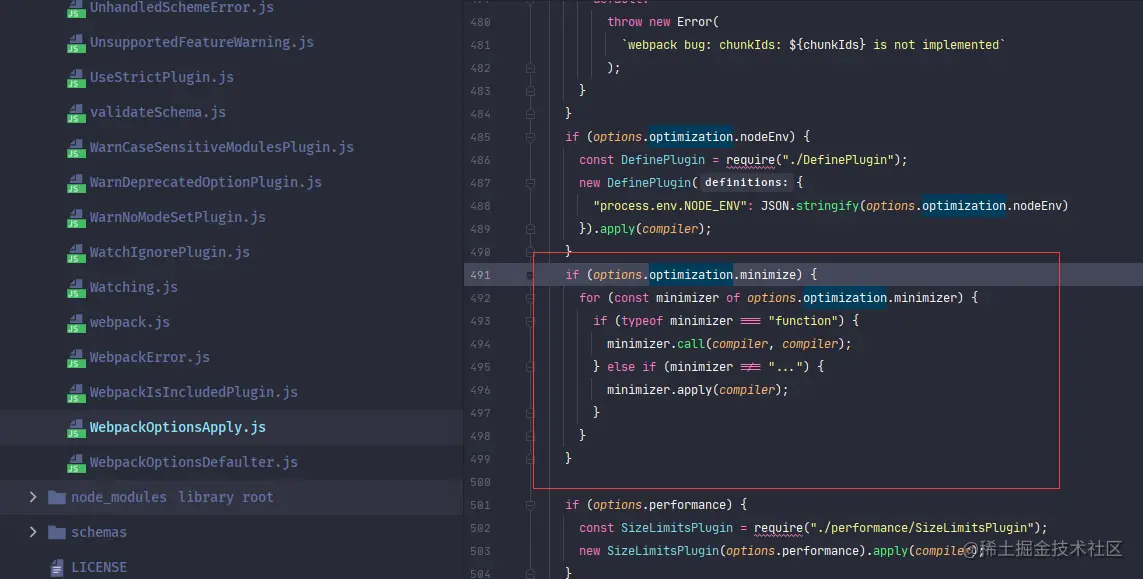This screenshot has width=1143, height=579.
Task: Click line number 485 in gutter
Action: tap(480, 137)
